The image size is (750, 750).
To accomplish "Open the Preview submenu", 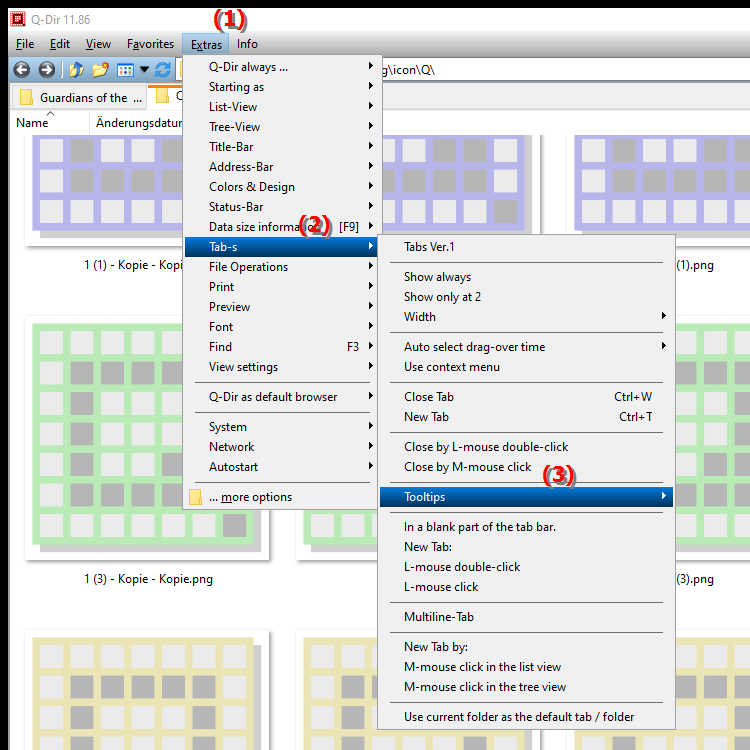I will pyautogui.click(x=283, y=307).
